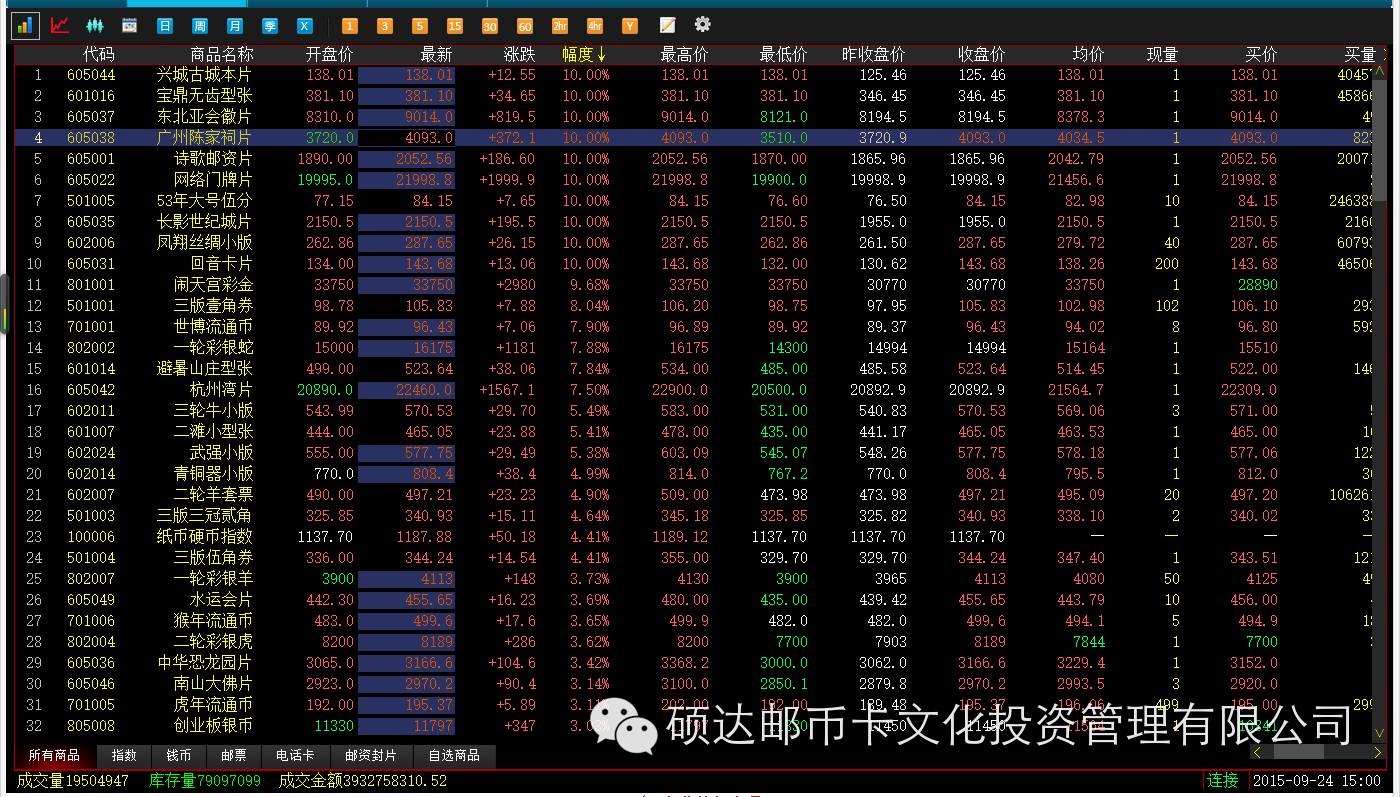This screenshot has height=797, width=1400.
Task: Click the 2015-09-24 15:00 timestamp
Action: point(1317,780)
